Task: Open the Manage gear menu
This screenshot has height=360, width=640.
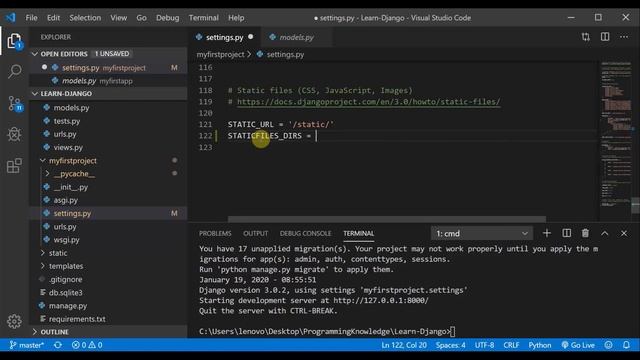Action: (14, 321)
